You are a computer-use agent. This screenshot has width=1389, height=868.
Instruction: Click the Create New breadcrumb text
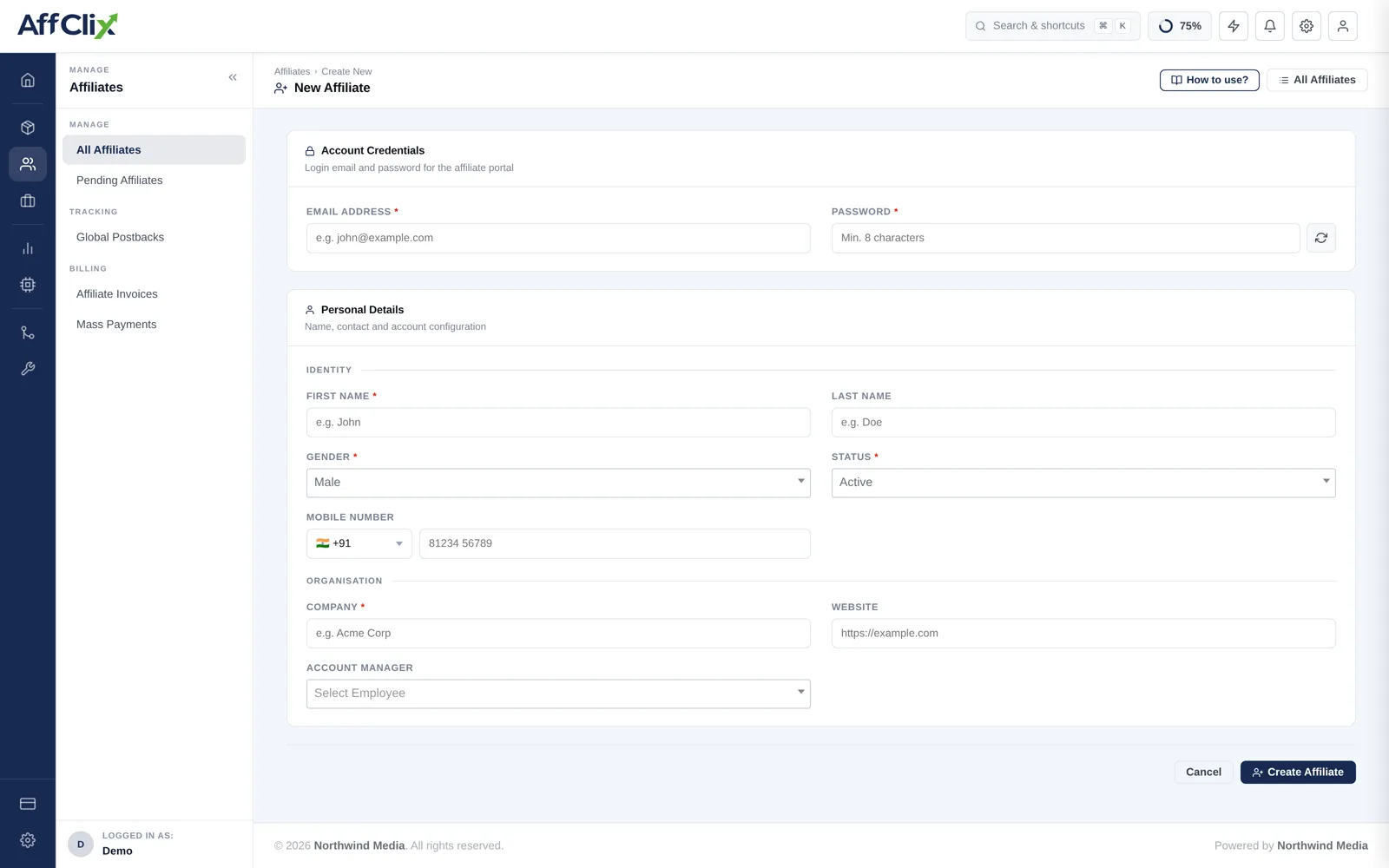(346, 72)
